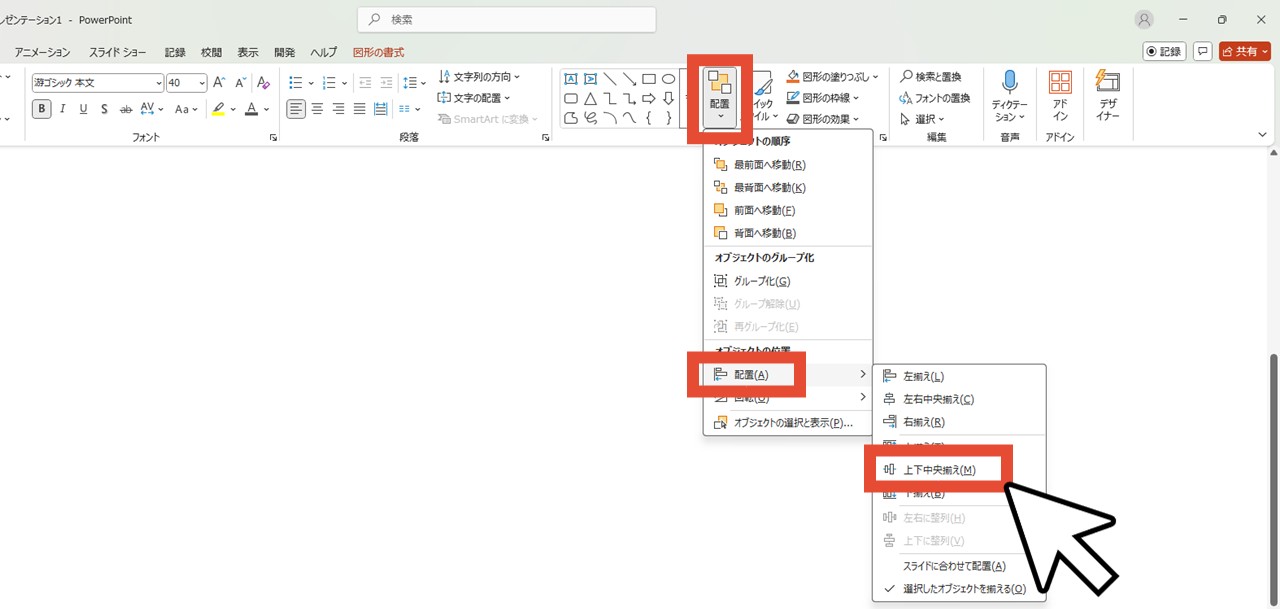The height and width of the screenshot is (609, 1280).
Task: Click the 共有 share button
Action: [1244, 51]
